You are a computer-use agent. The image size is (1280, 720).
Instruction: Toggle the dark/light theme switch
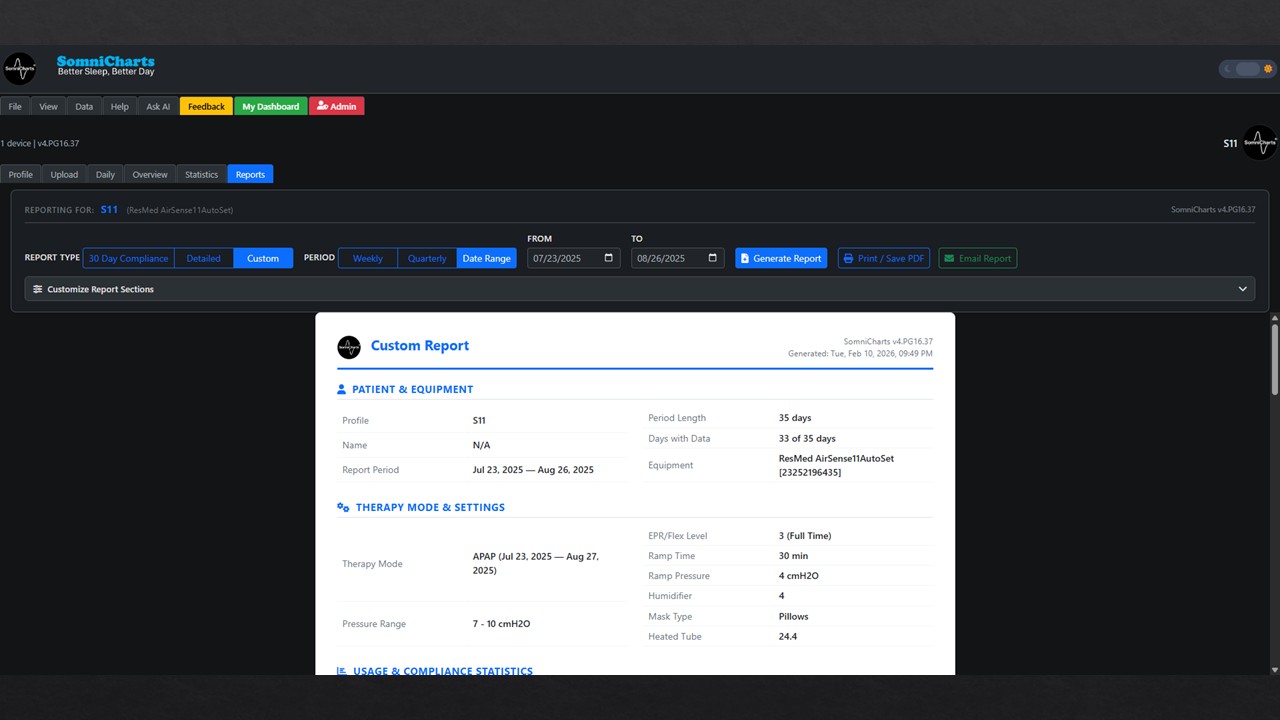(1246, 68)
